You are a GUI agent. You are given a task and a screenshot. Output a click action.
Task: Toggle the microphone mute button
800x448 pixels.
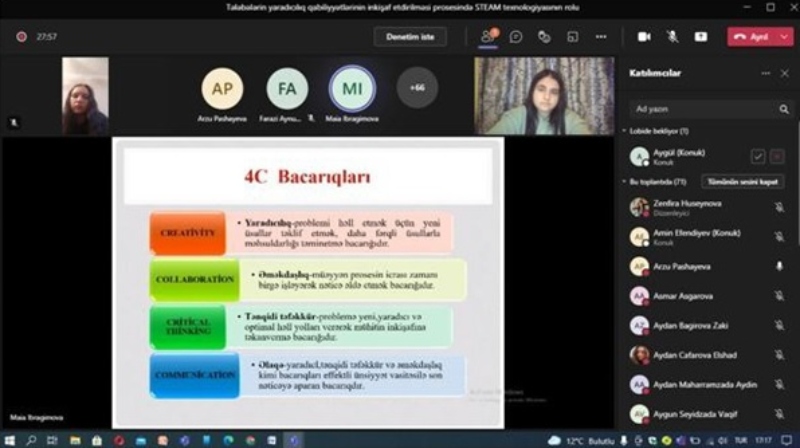pyautogui.click(x=672, y=36)
